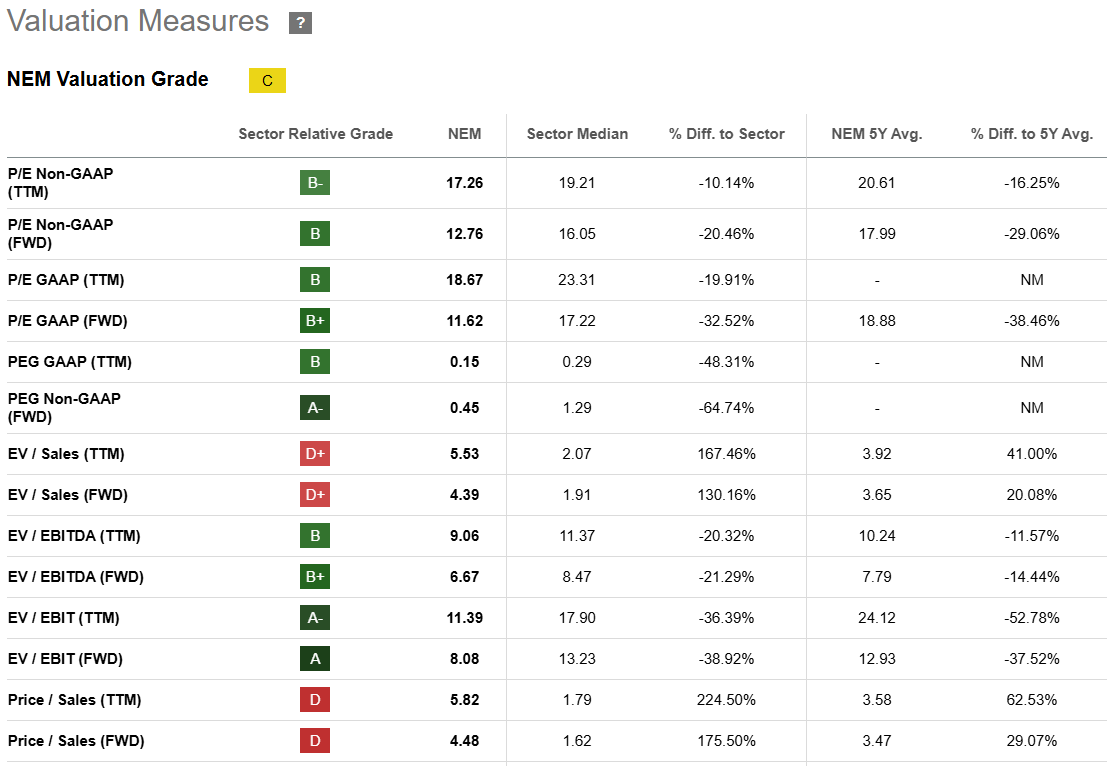The width and height of the screenshot is (1111, 766).
Task: Select the P/E Non-GAAP (FWD) row label
Action: pos(60,234)
